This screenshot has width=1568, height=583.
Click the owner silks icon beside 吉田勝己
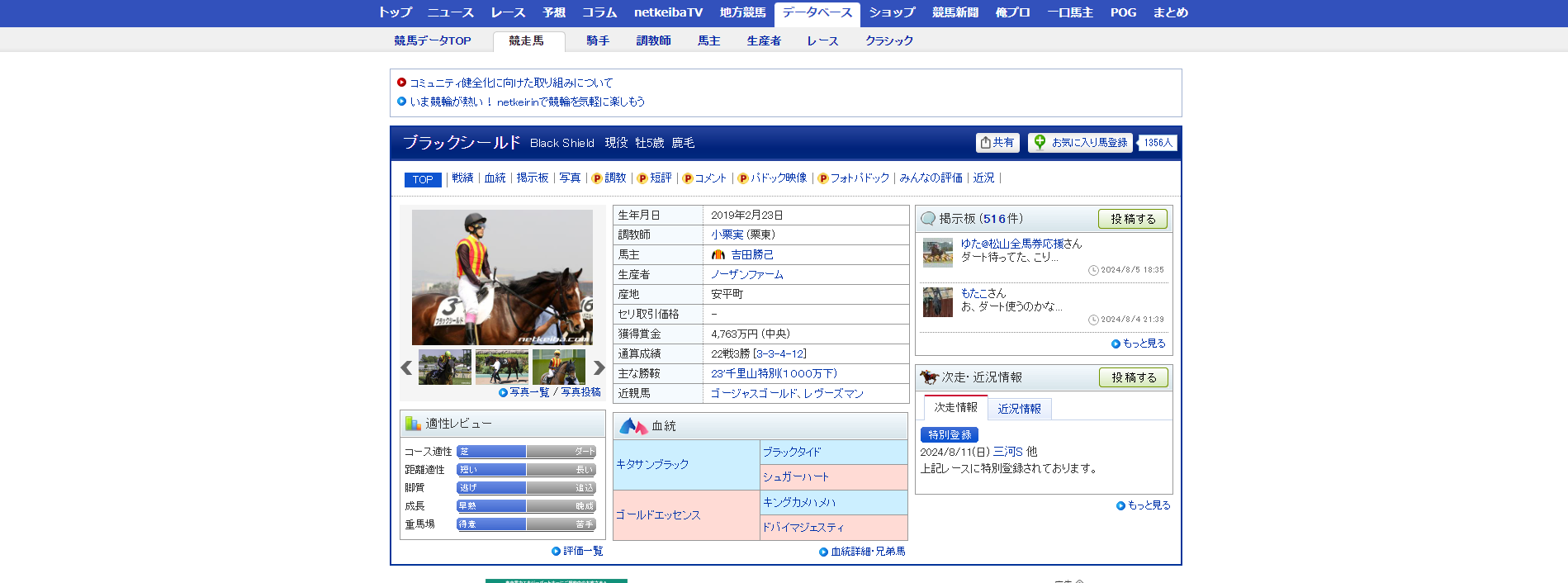(718, 255)
